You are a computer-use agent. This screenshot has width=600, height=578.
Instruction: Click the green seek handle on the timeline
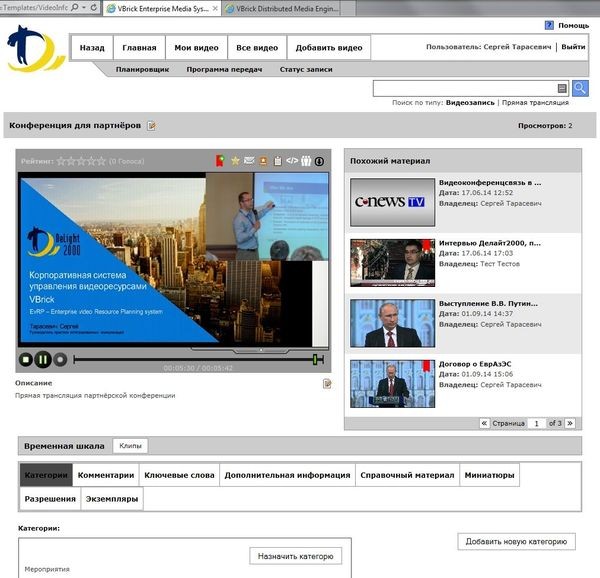click(x=315, y=359)
